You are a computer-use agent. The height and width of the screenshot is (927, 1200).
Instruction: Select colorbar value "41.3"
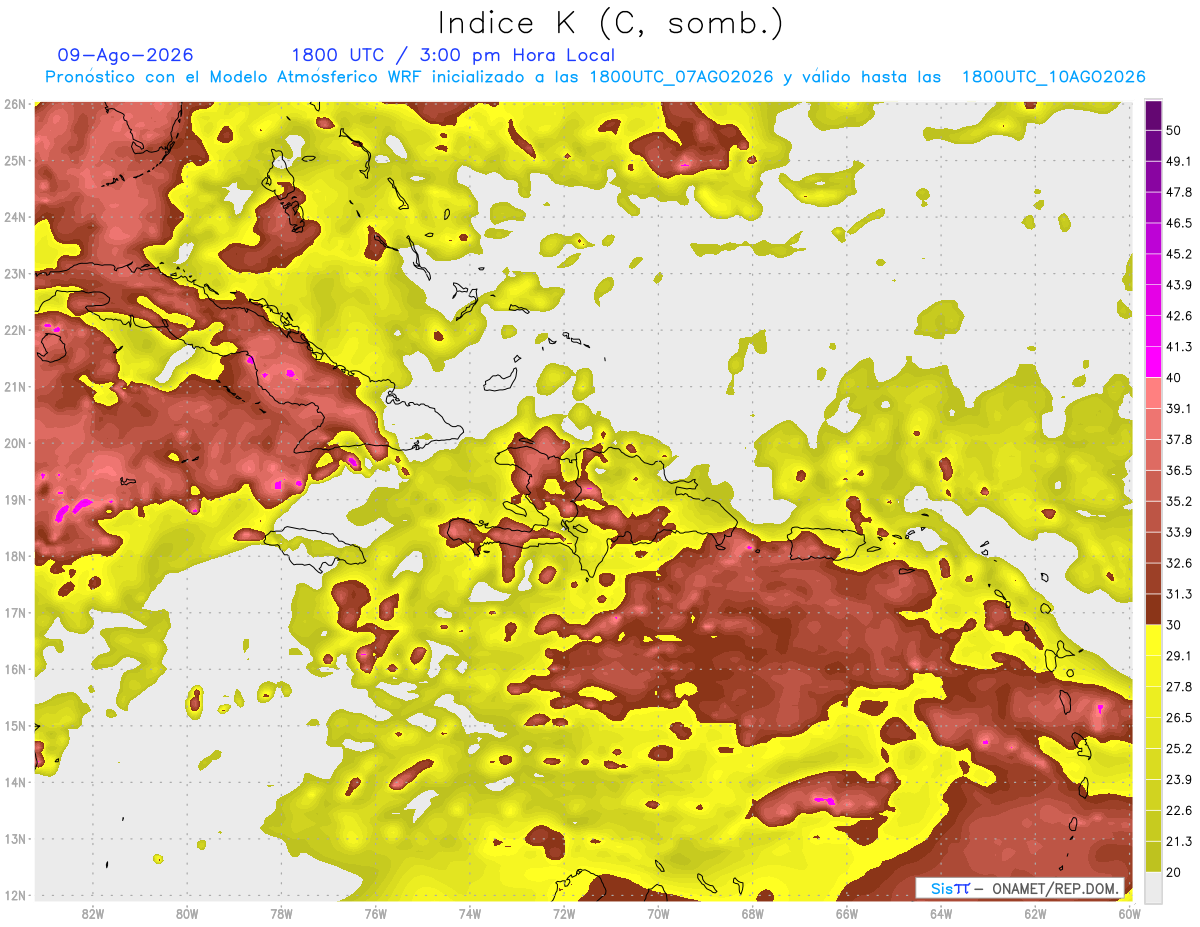click(1179, 347)
